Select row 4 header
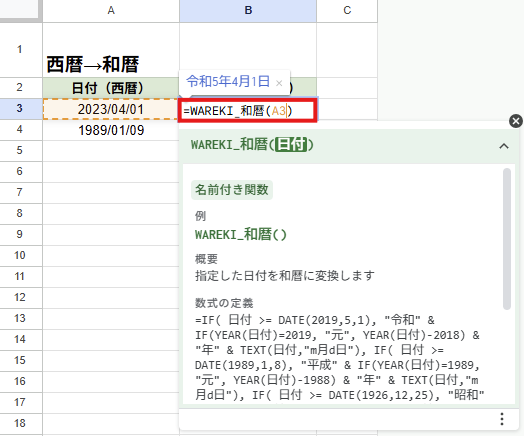Image resolution: width=524 pixels, height=436 pixels. pyautogui.click(x=20, y=130)
